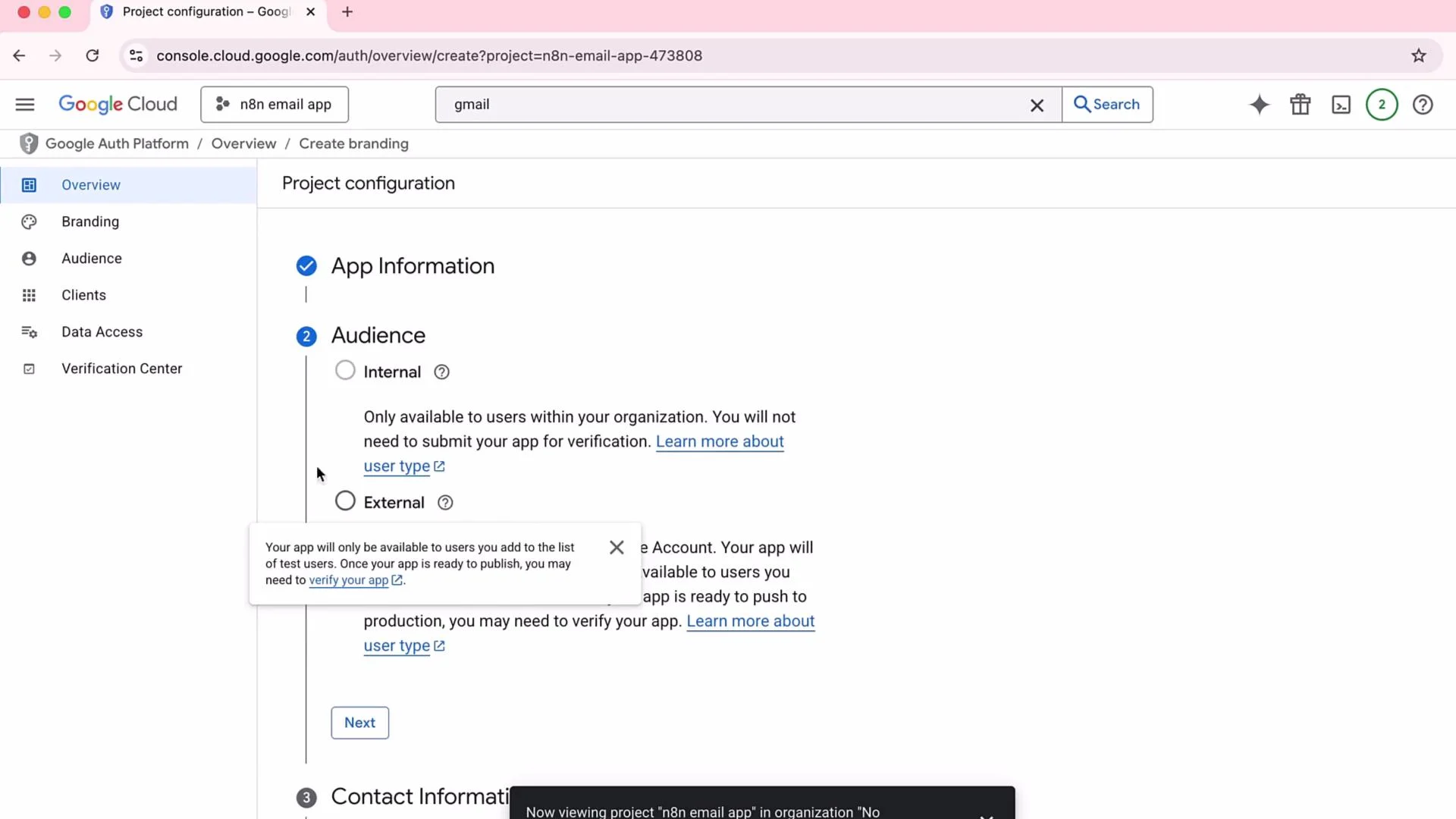Open Audience in the sidebar
Screen dimensions: 1456x819
click(129, 259)
